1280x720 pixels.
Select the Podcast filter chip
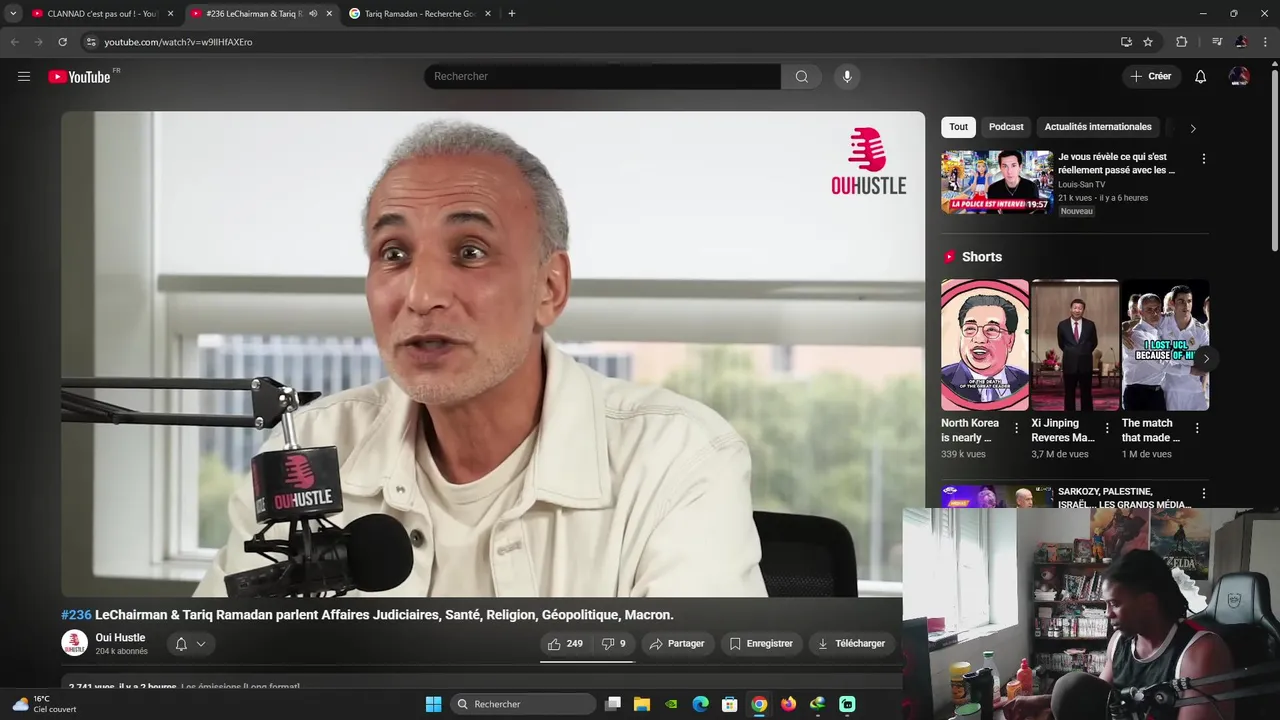(x=1006, y=127)
